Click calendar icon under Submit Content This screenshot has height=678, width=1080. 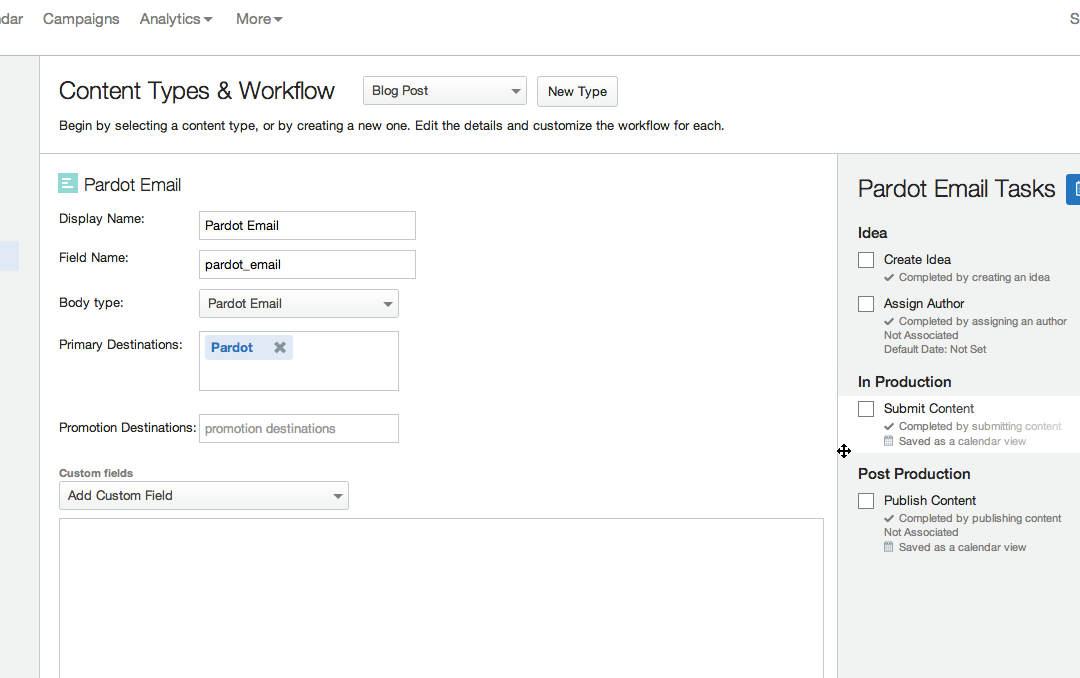point(889,441)
